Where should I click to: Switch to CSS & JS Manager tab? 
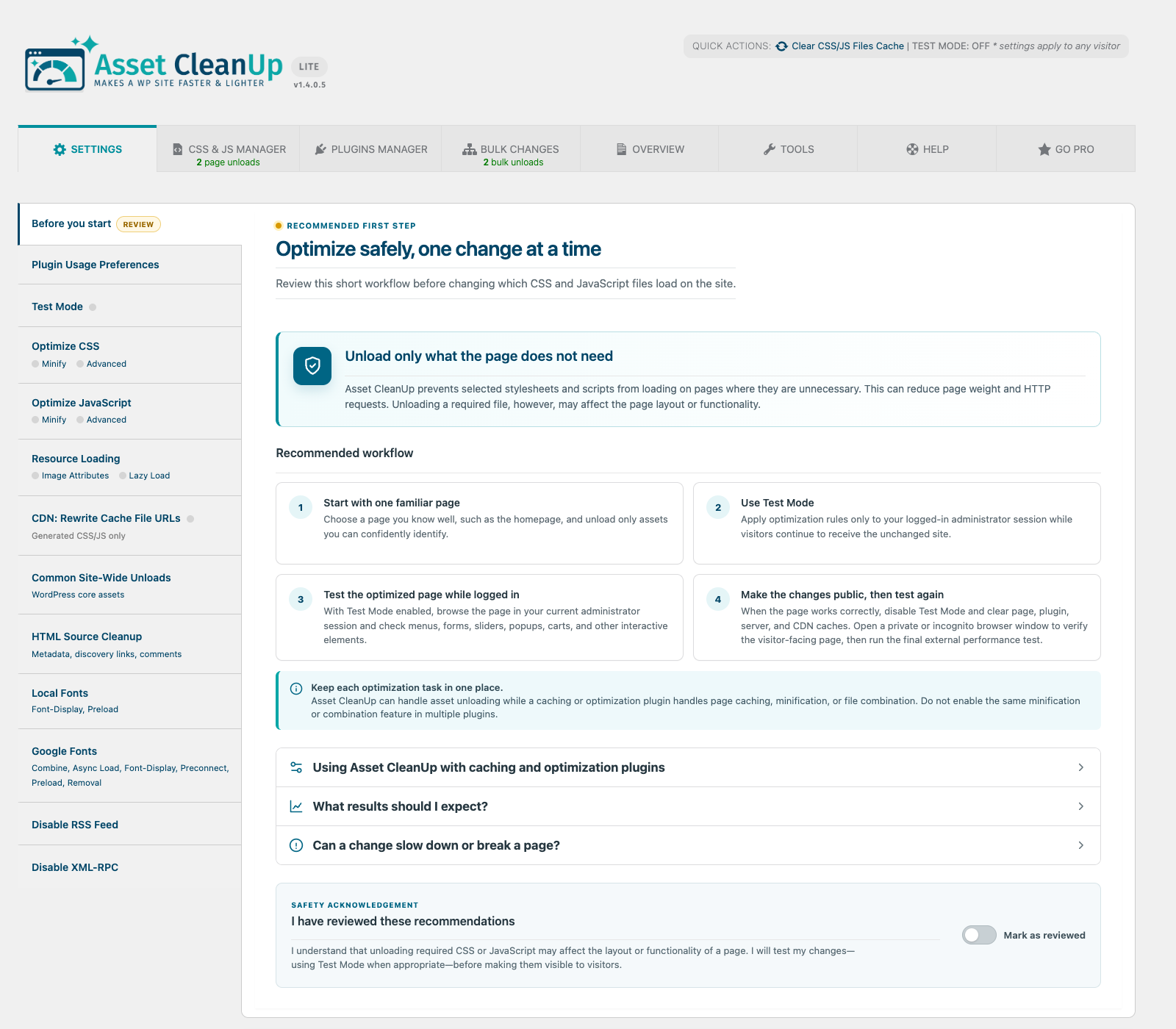click(229, 149)
